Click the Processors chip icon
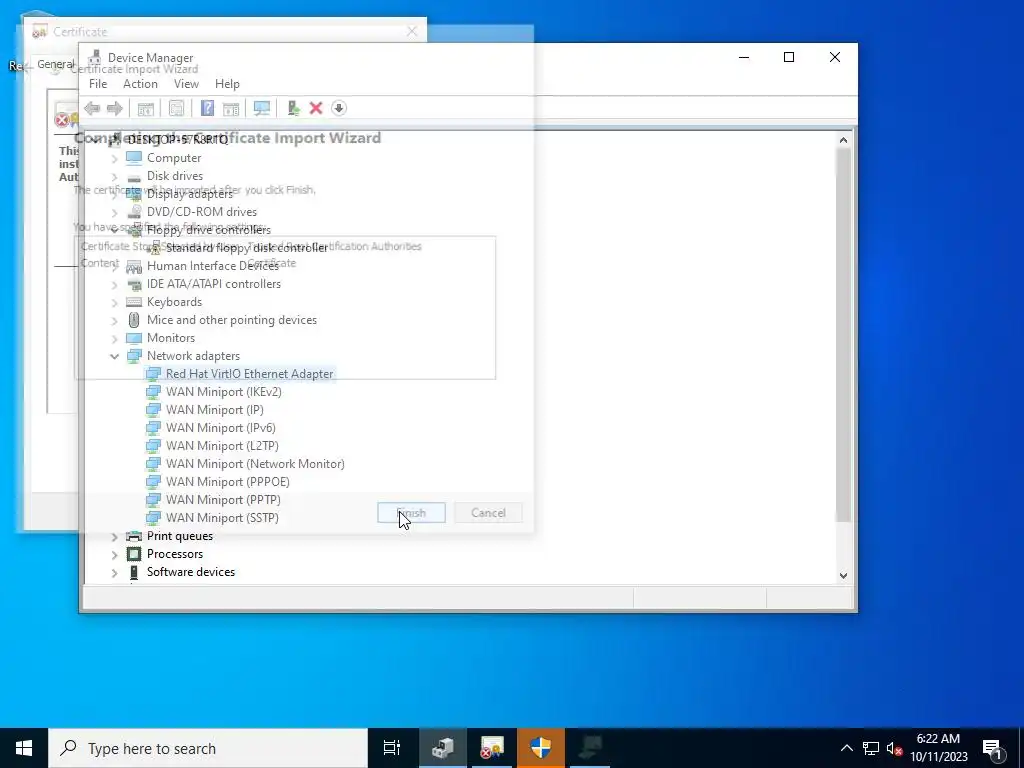This screenshot has width=1024, height=768. click(x=134, y=554)
